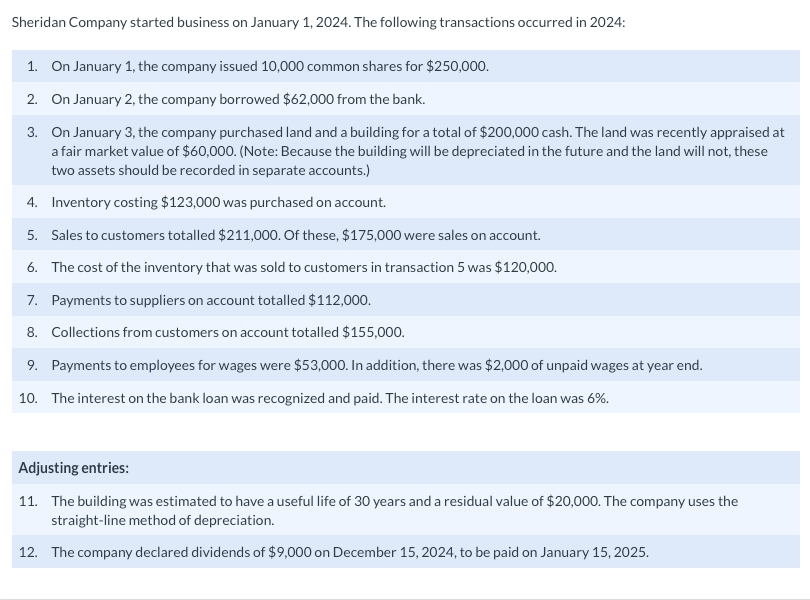
Task: Select transaction 8 collections from customers
Action: [406, 332]
